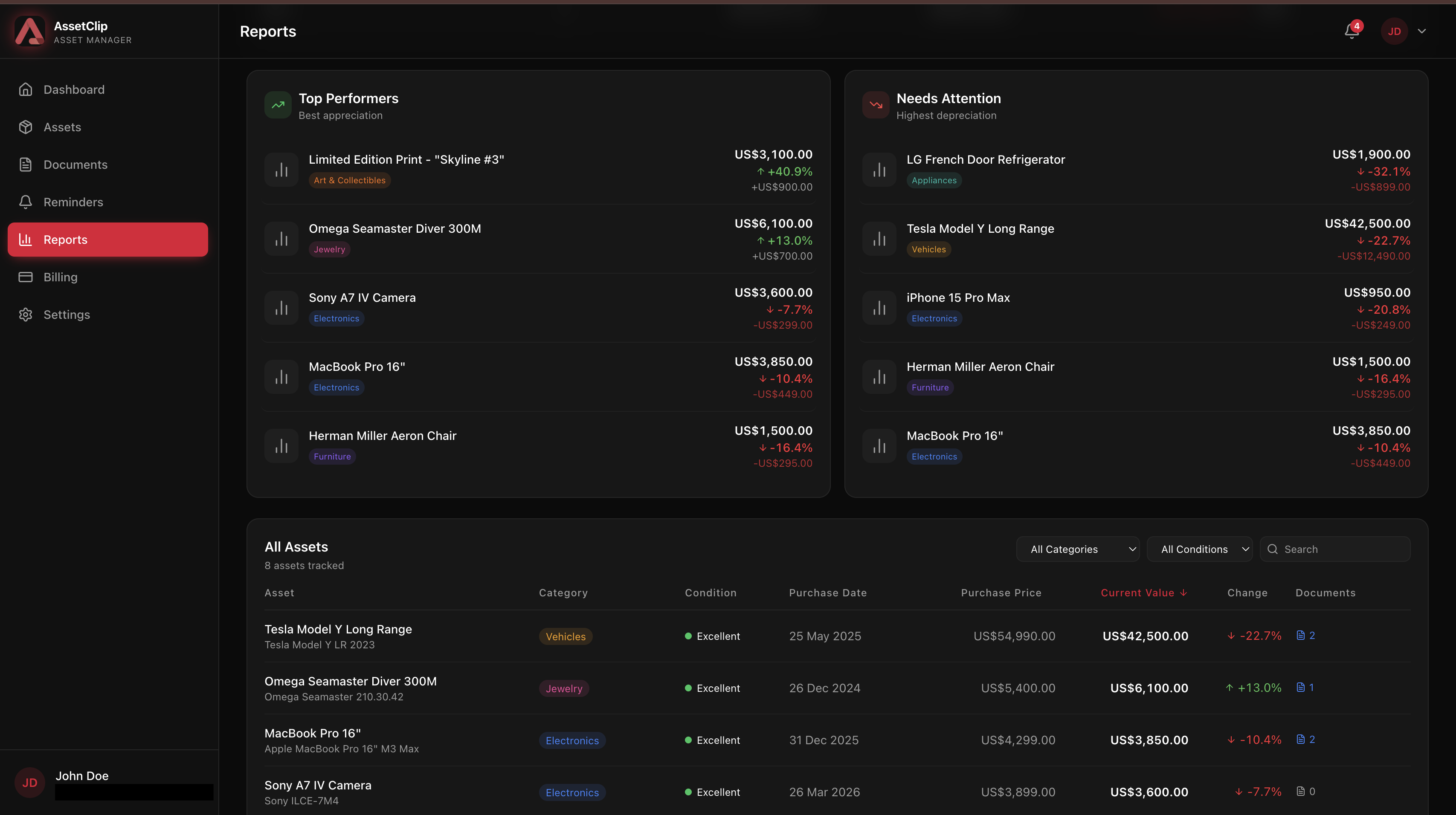Sort by Current Value column header
Viewport: 1456px width, 815px height.
point(1144,592)
